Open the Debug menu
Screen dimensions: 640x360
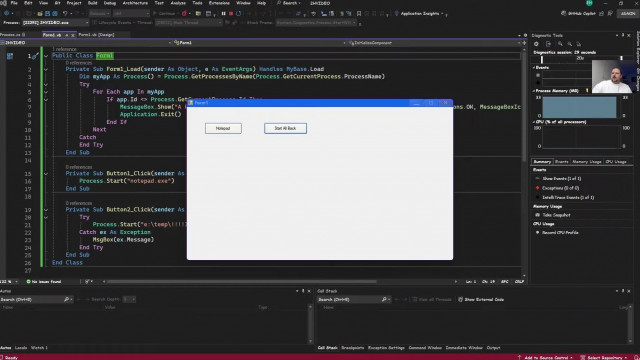pos(109,3)
